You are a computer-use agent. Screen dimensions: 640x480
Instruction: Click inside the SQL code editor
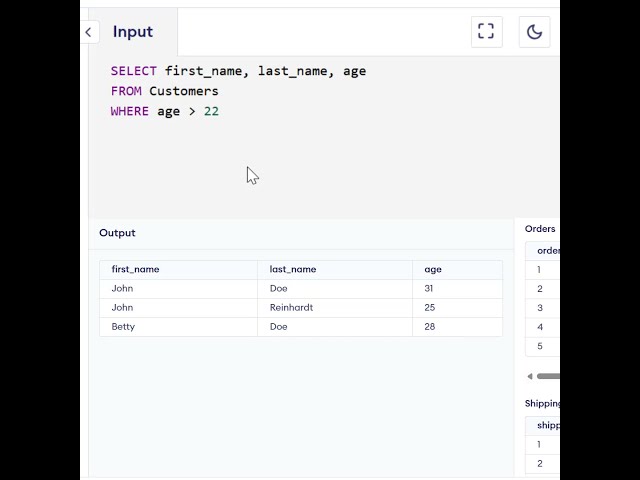point(324,137)
